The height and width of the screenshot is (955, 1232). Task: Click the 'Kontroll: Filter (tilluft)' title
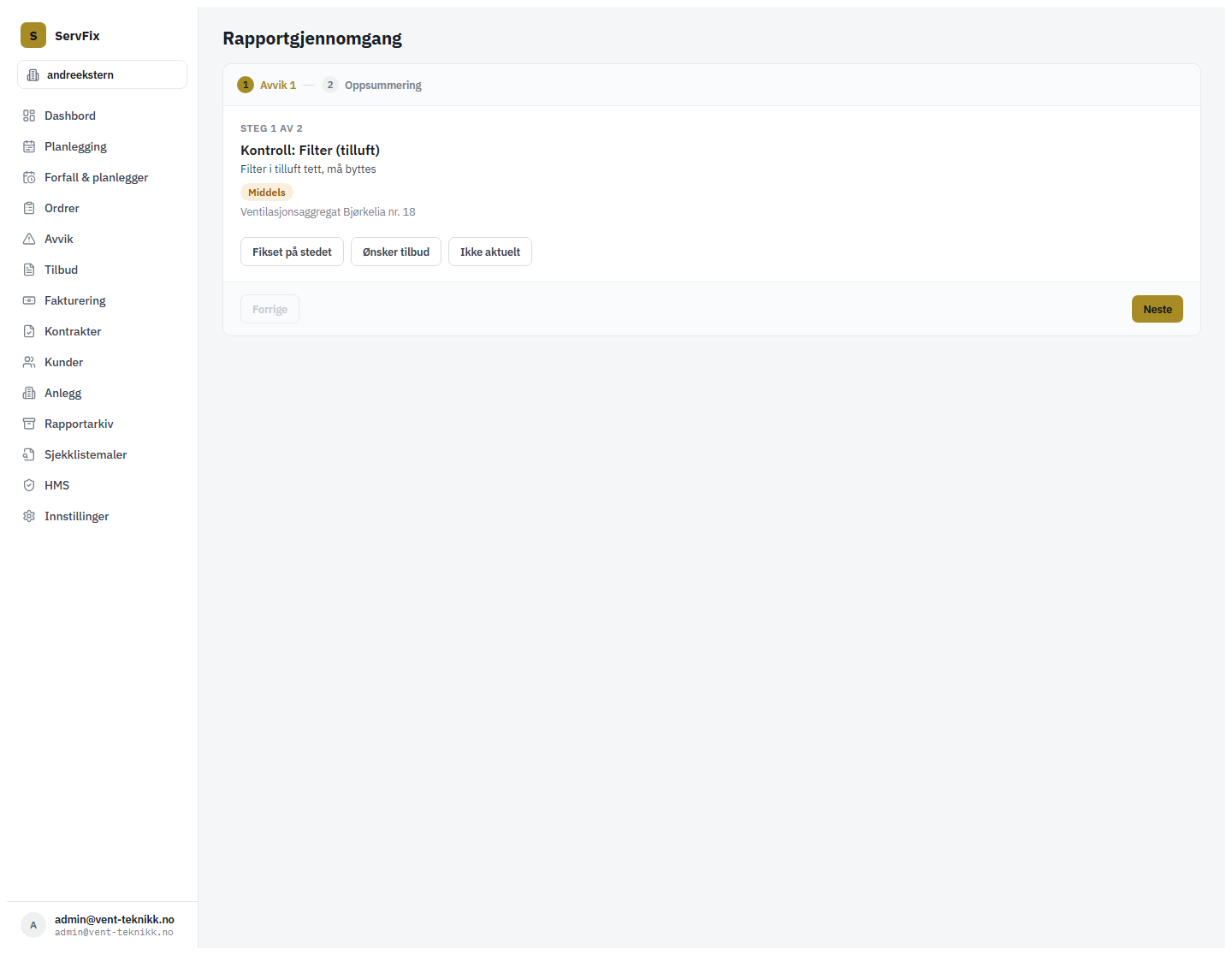[x=310, y=150]
